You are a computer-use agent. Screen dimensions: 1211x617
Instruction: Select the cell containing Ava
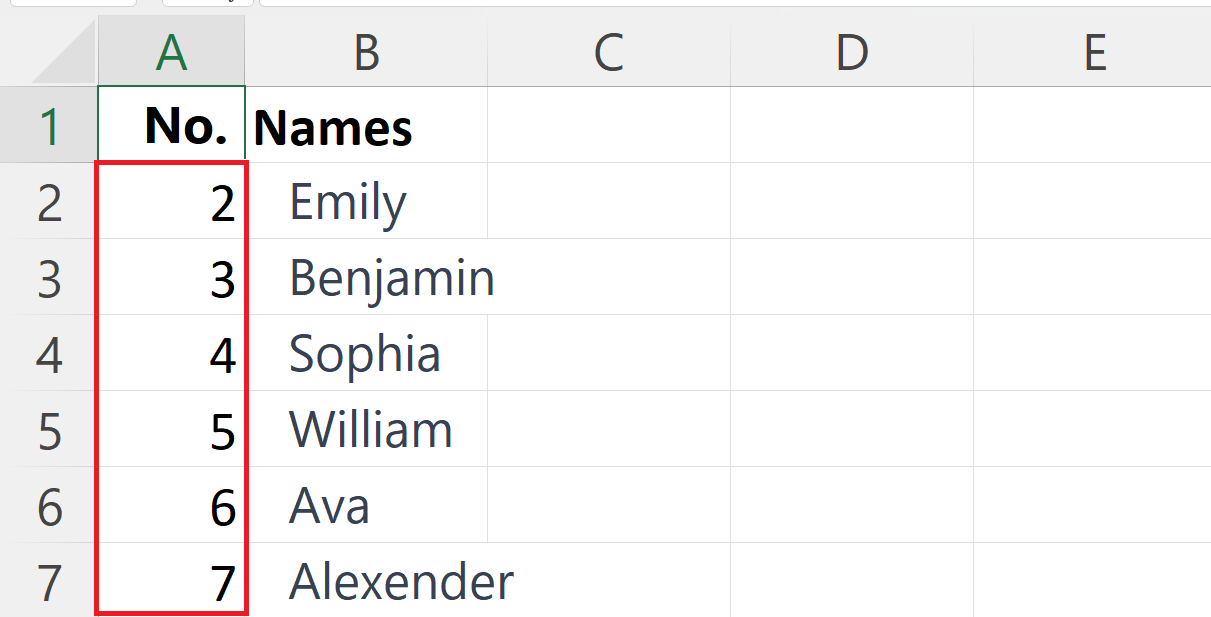[366, 505]
